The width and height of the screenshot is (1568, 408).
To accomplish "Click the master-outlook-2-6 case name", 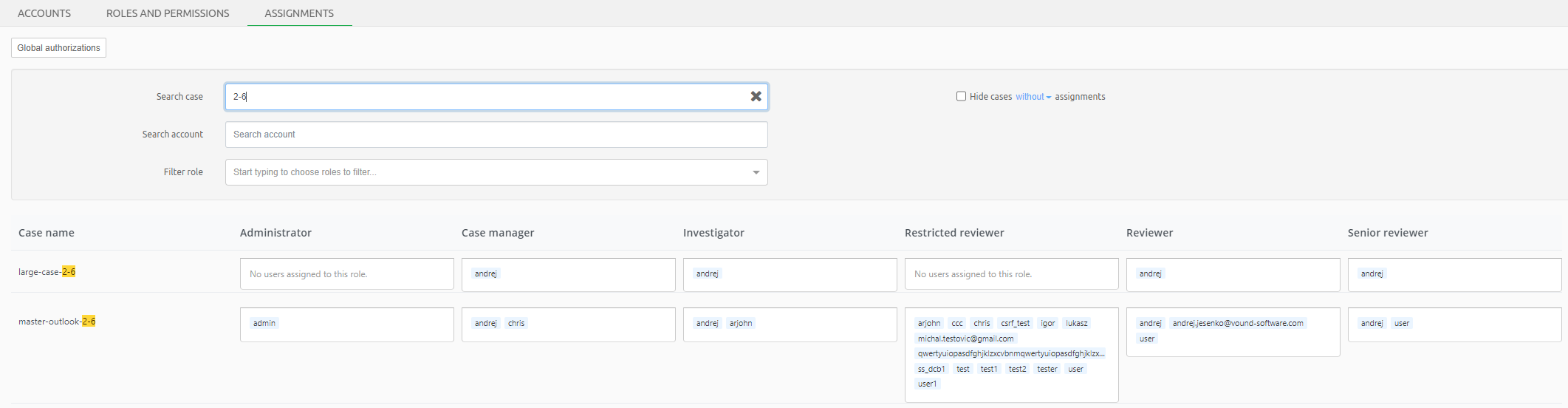I will (x=57, y=322).
